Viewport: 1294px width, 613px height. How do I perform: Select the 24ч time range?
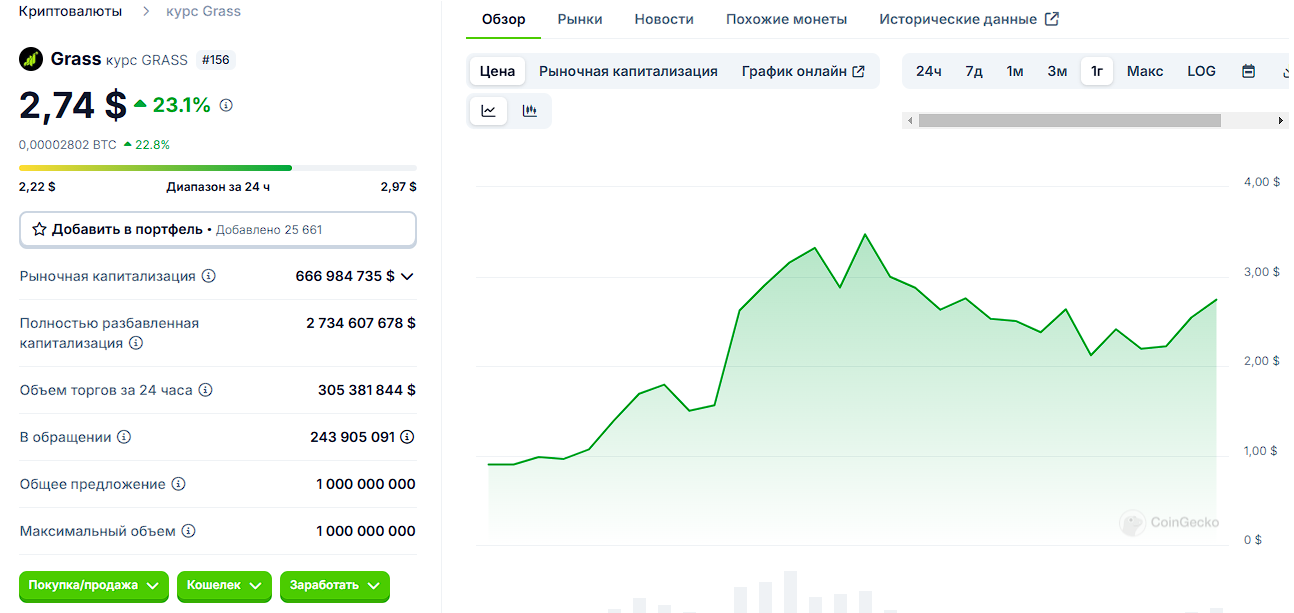929,71
